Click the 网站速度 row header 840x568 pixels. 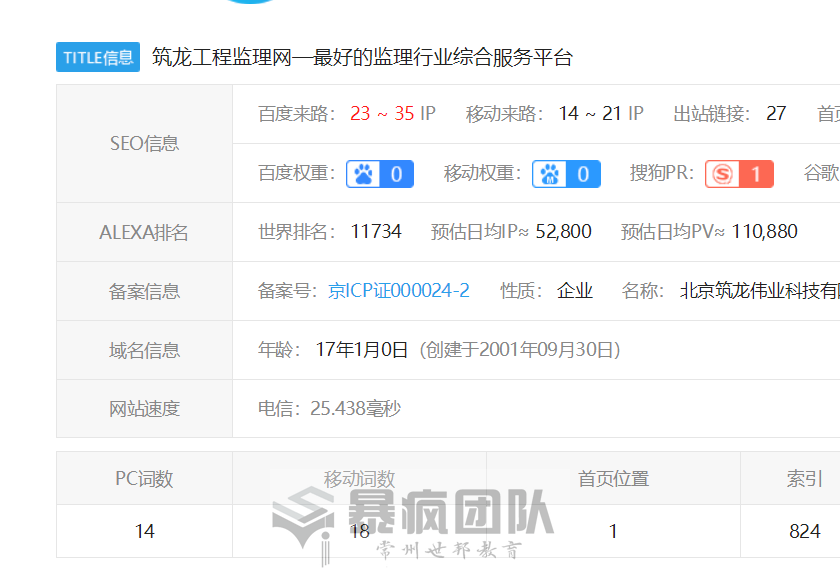[145, 409]
